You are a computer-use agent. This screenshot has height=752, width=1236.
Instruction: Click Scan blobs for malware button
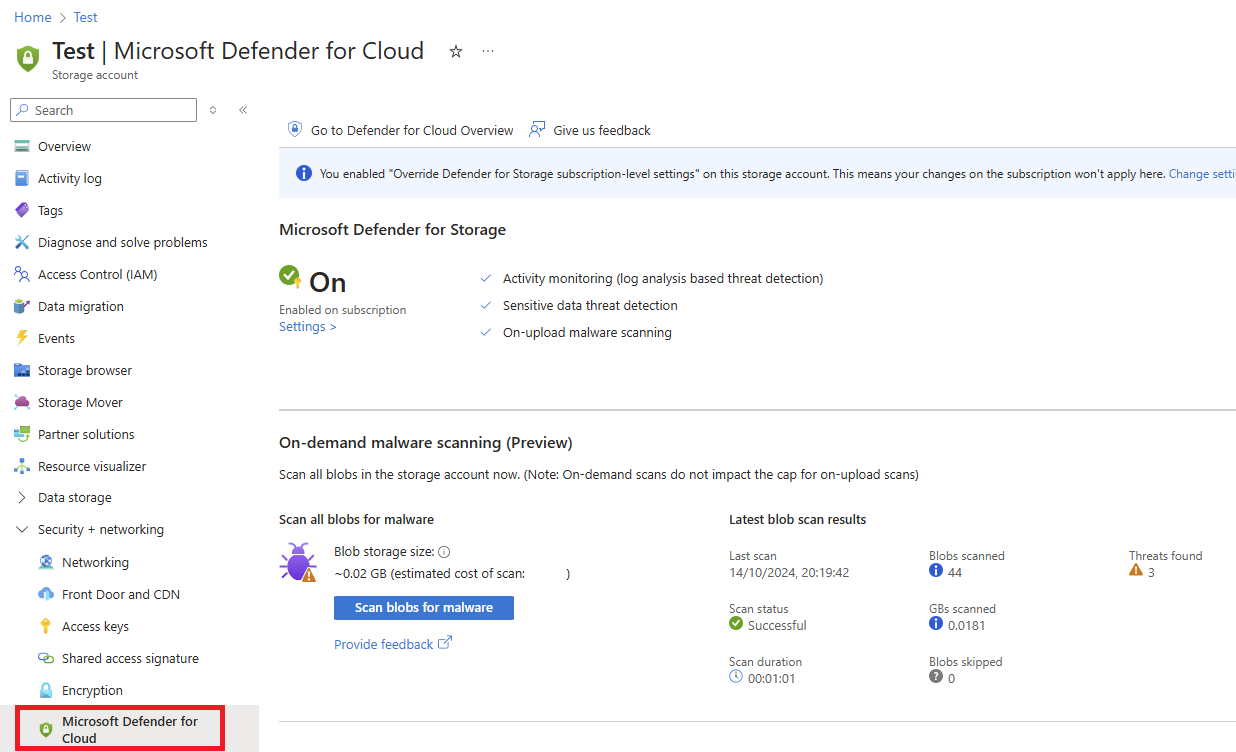[x=423, y=607]
